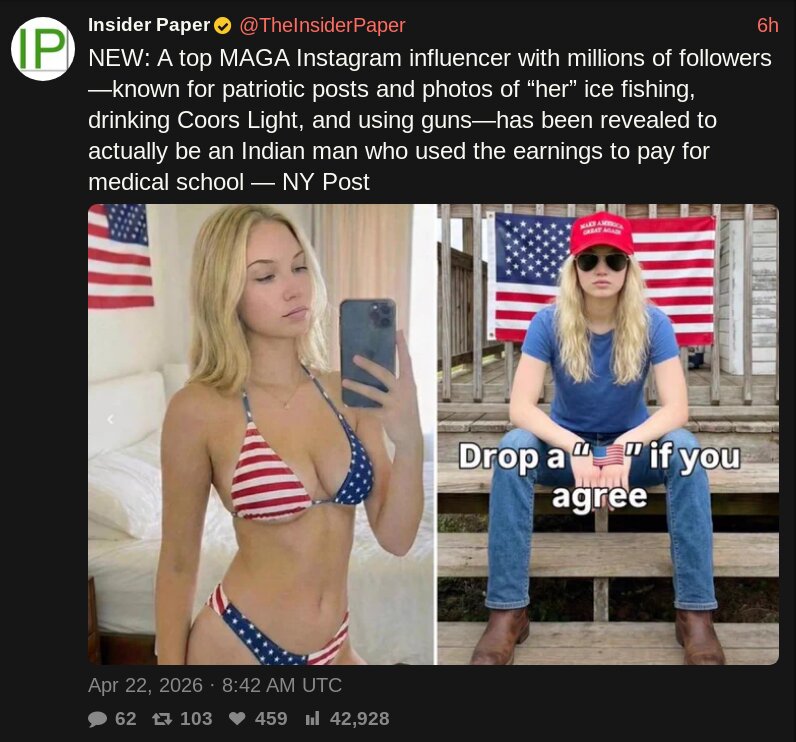This screenshot has height=742, width=796.
Task: Like the post with heart icon
Action: tap(237, 719)
